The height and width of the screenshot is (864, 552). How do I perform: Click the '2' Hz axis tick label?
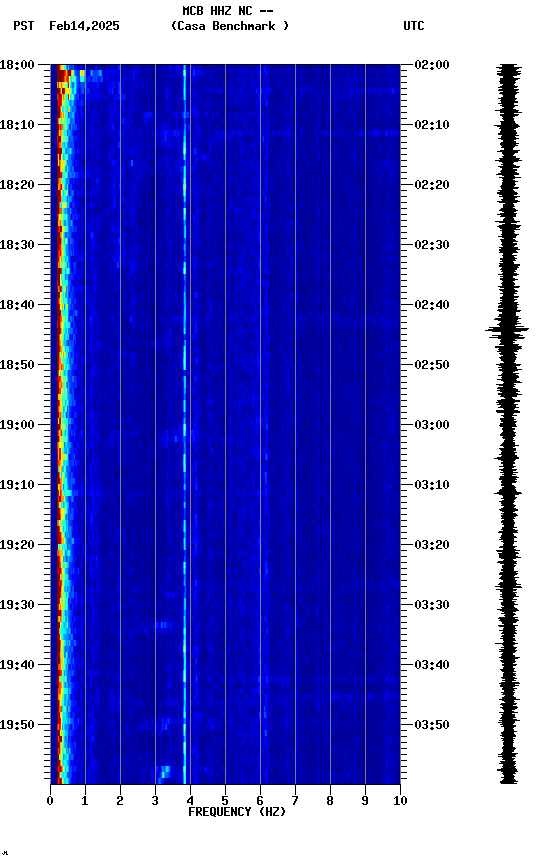click(120, 801)
